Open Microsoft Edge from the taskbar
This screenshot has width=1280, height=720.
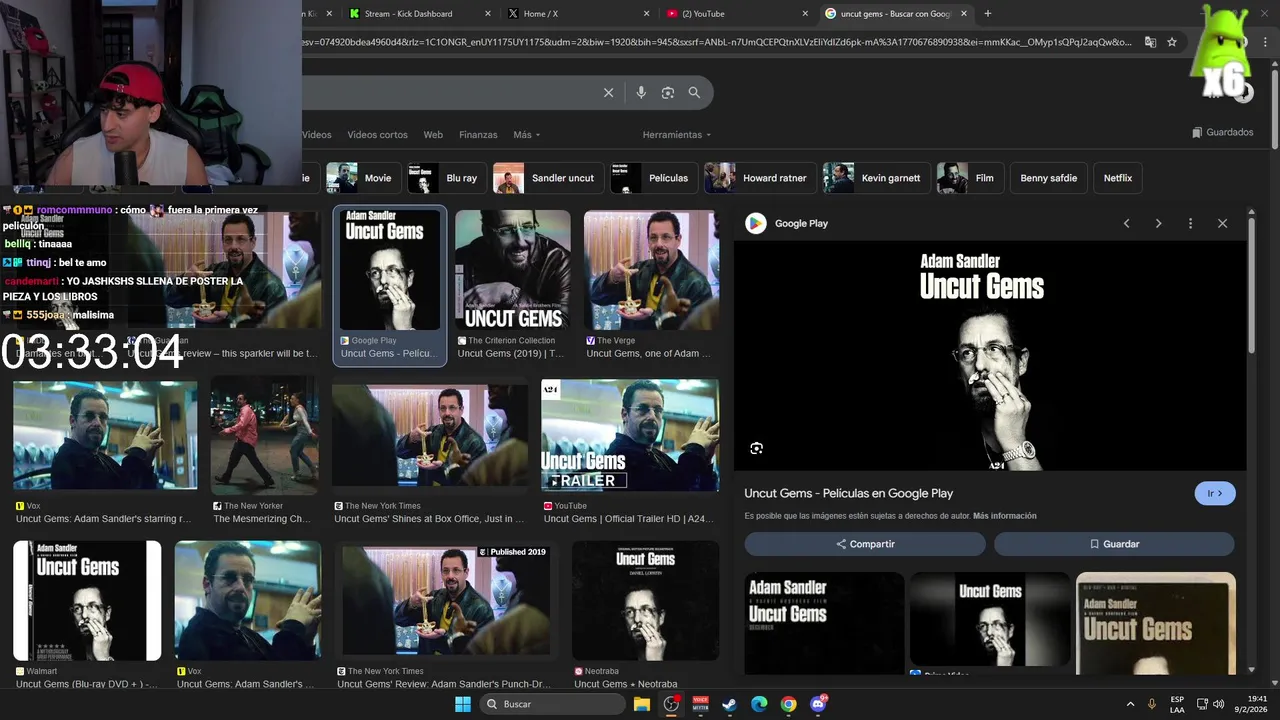(x=759, y=704)
